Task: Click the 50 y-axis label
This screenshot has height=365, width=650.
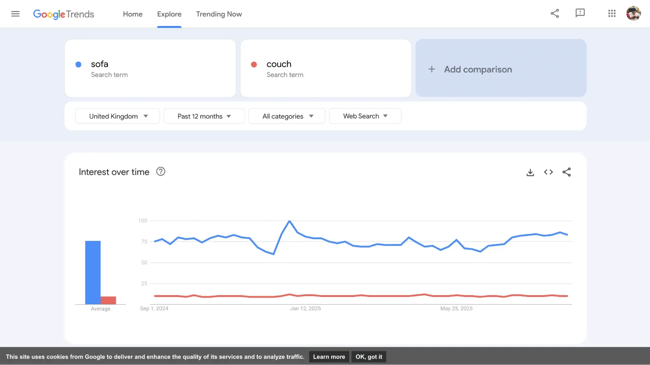Action: tap(144, 263)
